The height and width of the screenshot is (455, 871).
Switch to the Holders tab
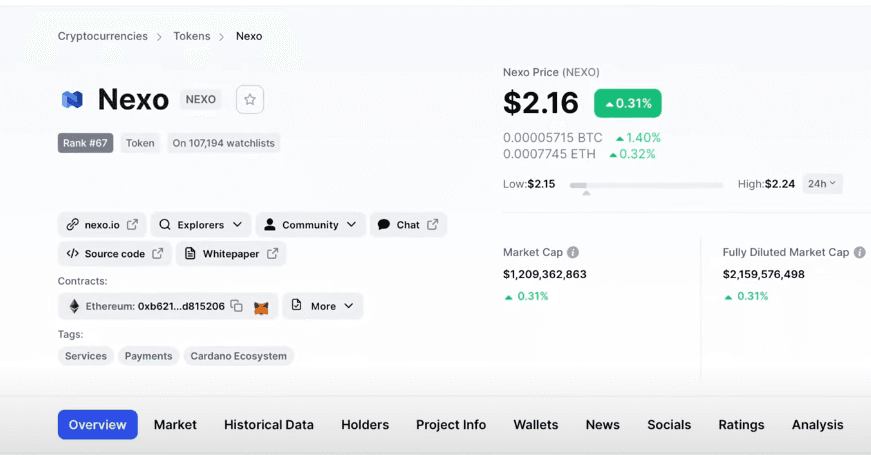pyautogui.click(x=365, y=424)
